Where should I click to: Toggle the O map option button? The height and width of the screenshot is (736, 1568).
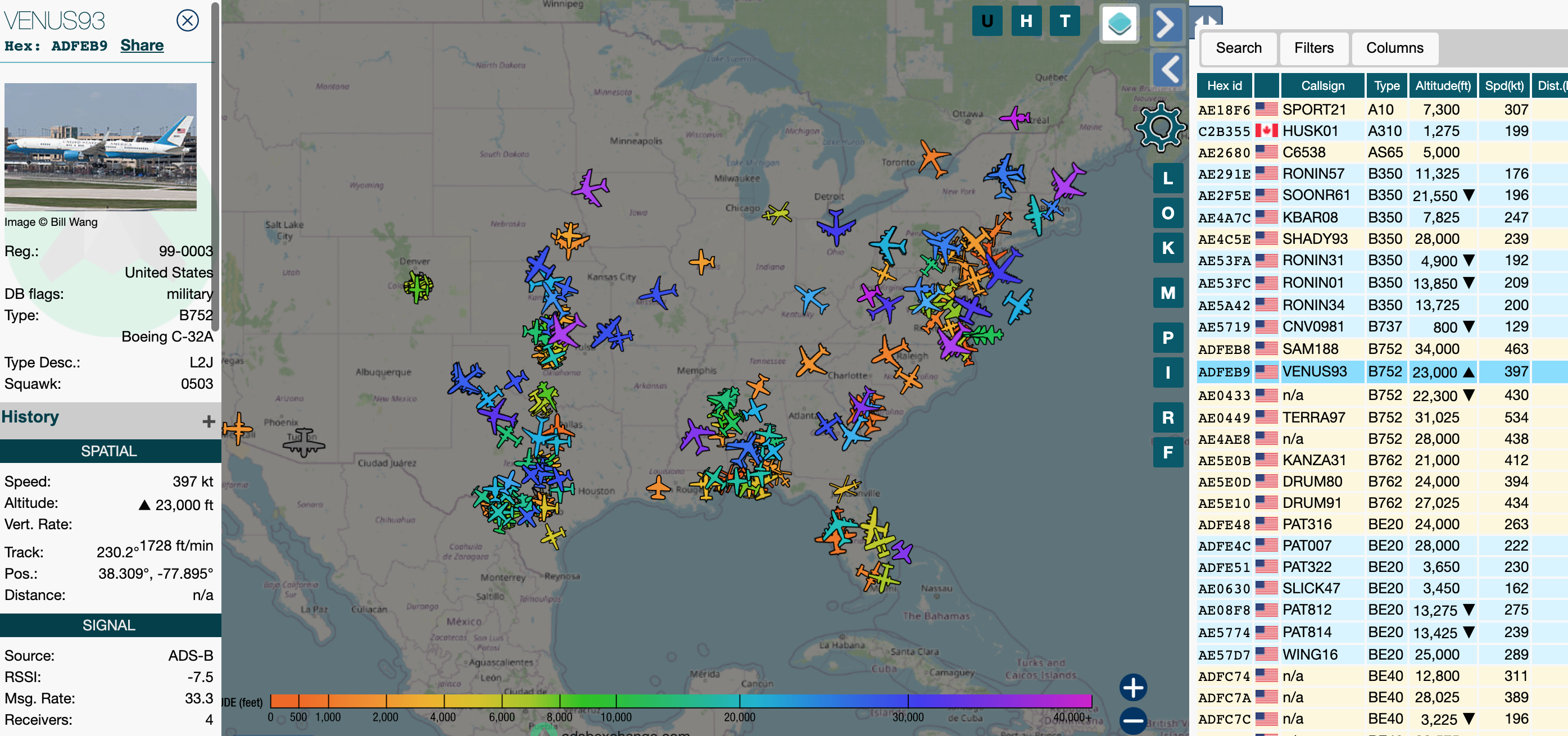click(1167, 213)
